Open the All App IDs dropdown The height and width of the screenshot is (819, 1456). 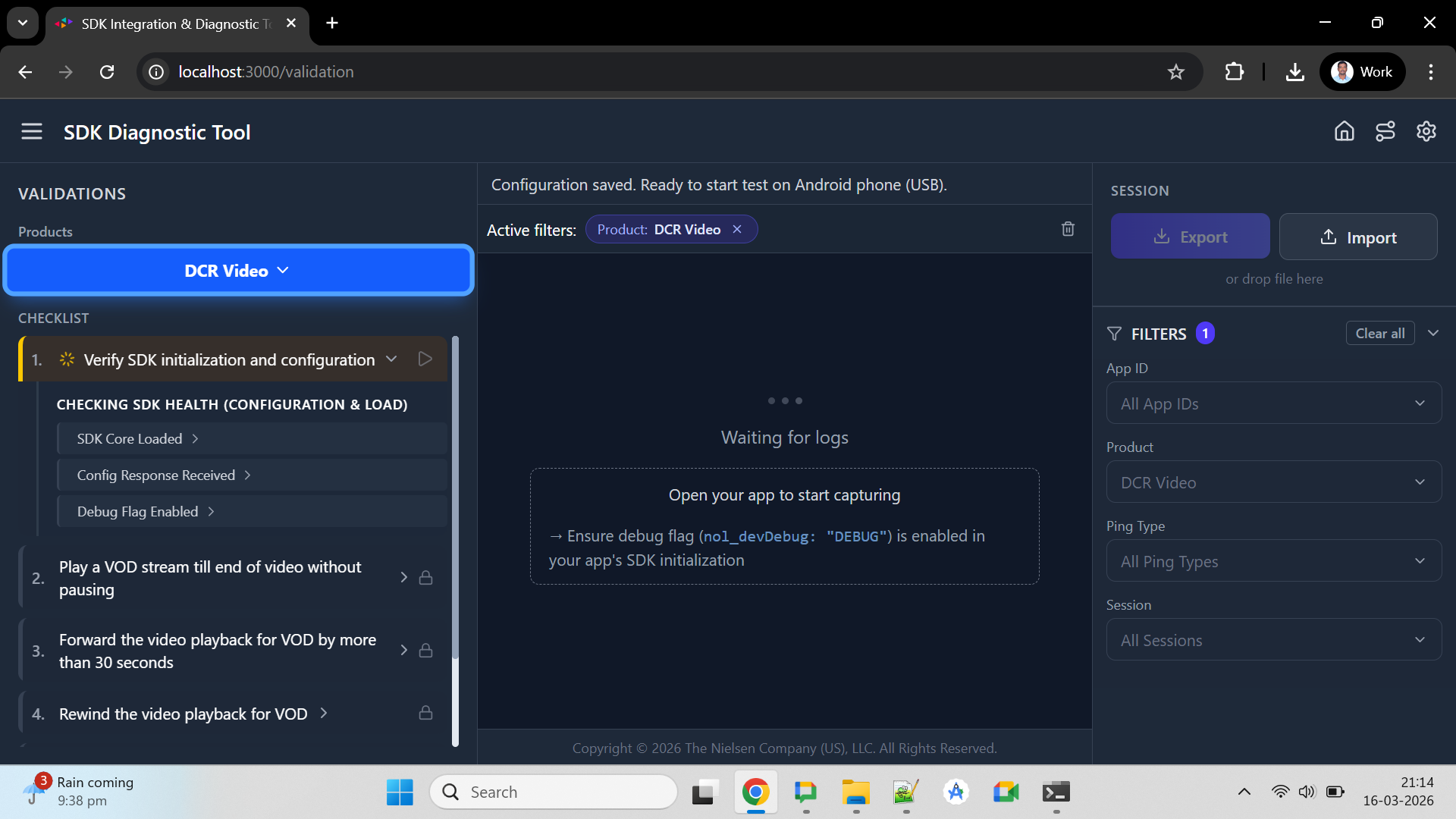(1272, 403)
